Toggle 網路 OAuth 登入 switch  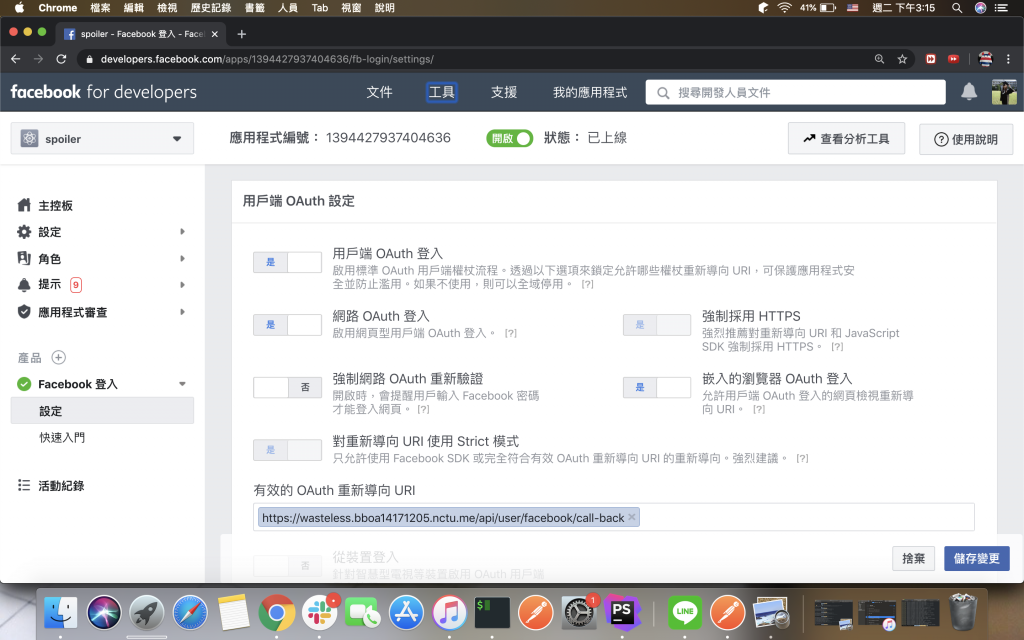tap(287, 325)
